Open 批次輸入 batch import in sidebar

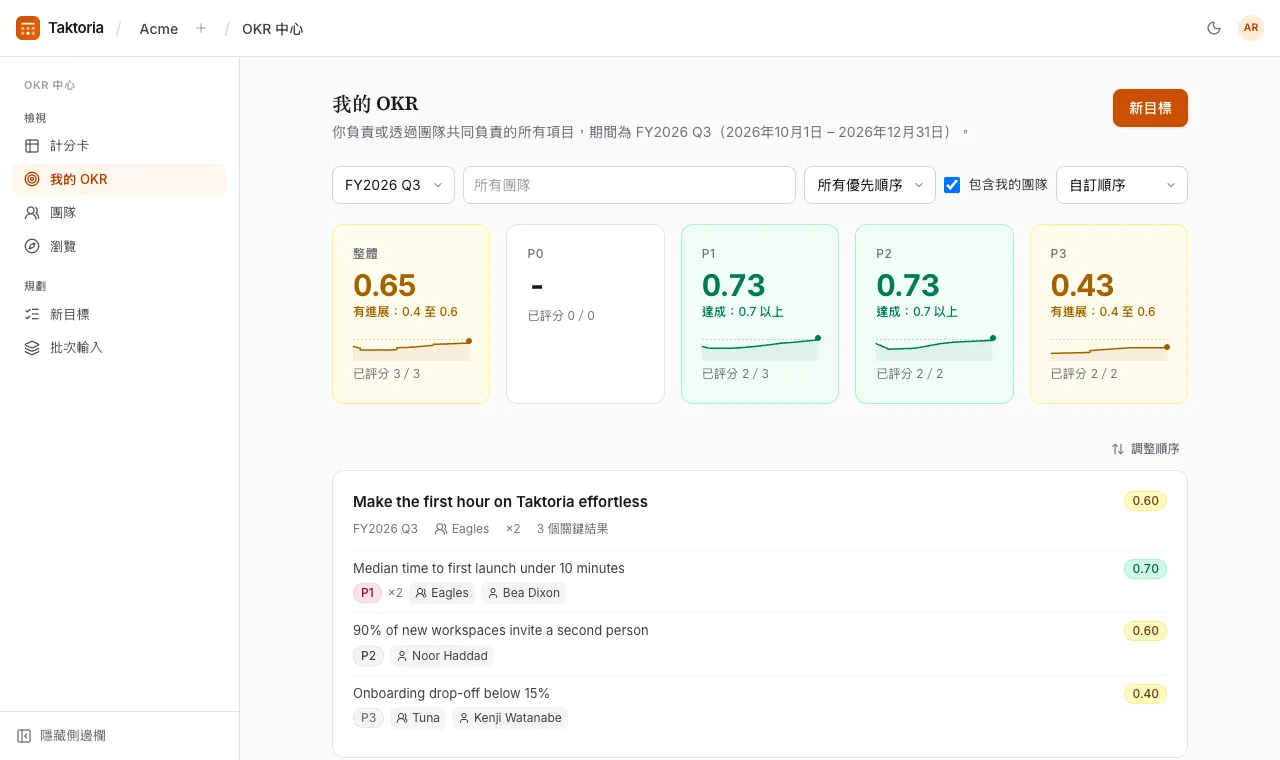[119, 348]
